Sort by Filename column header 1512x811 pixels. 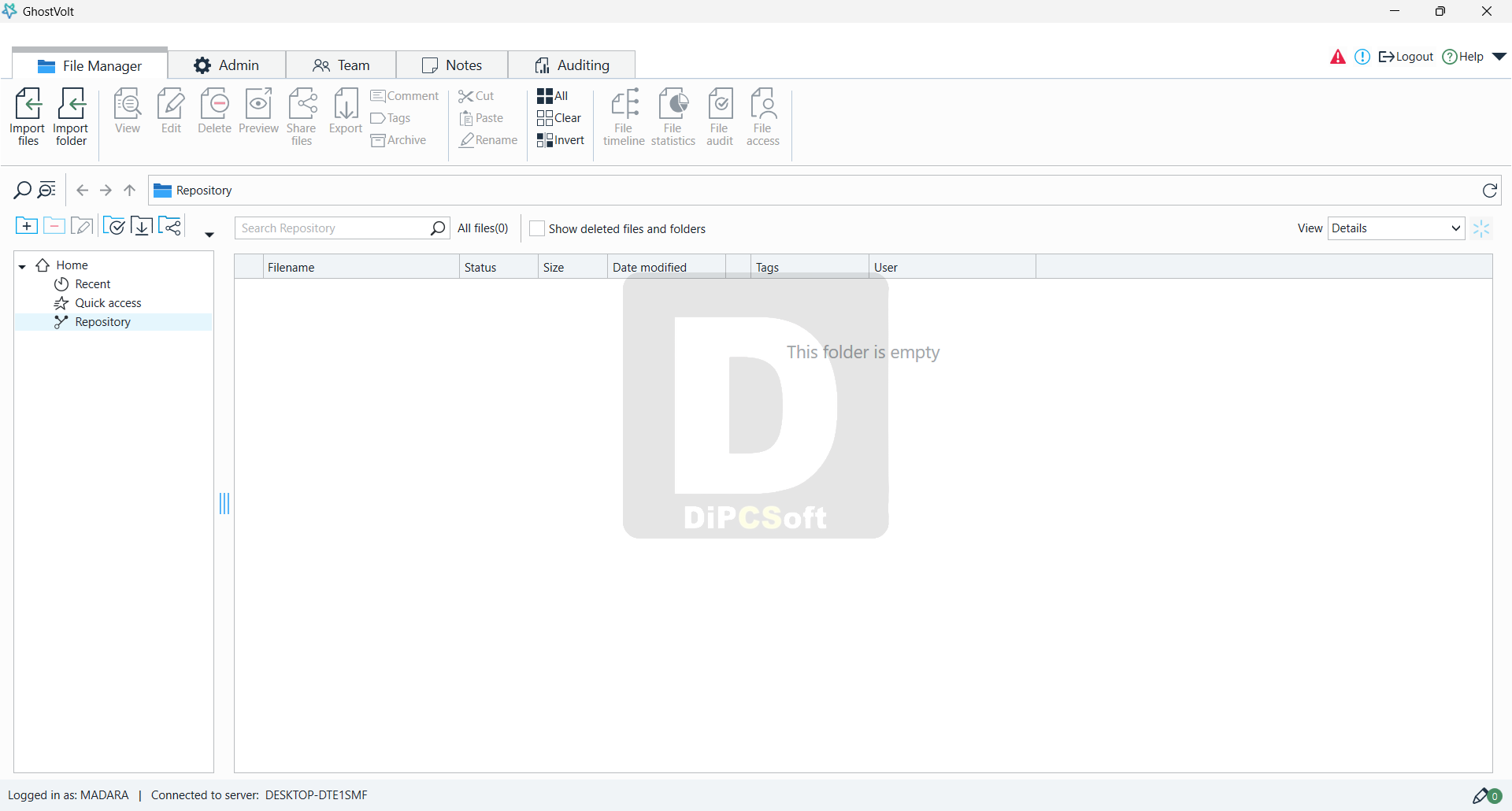coord(361,267)
